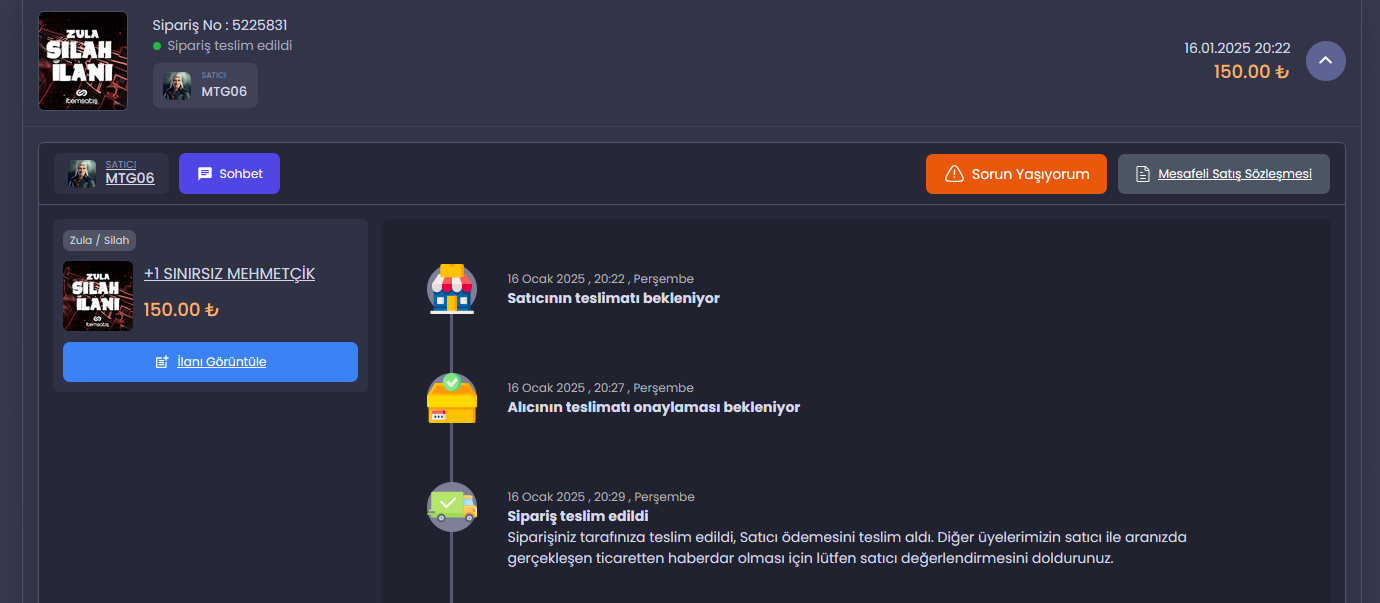Select the Sipariş No : 5225831 text
Viewport: 1380px width, 603px height.
[x=220, y=25]
